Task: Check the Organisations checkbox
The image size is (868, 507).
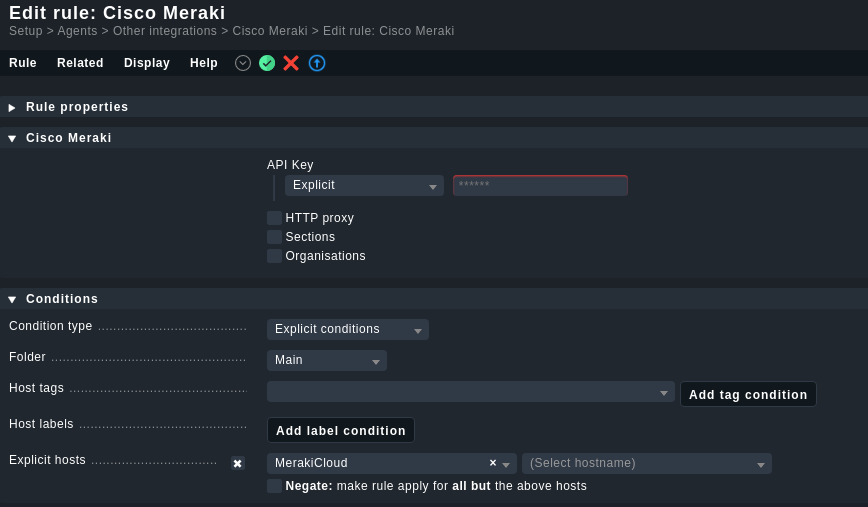Action: point(274,256)
